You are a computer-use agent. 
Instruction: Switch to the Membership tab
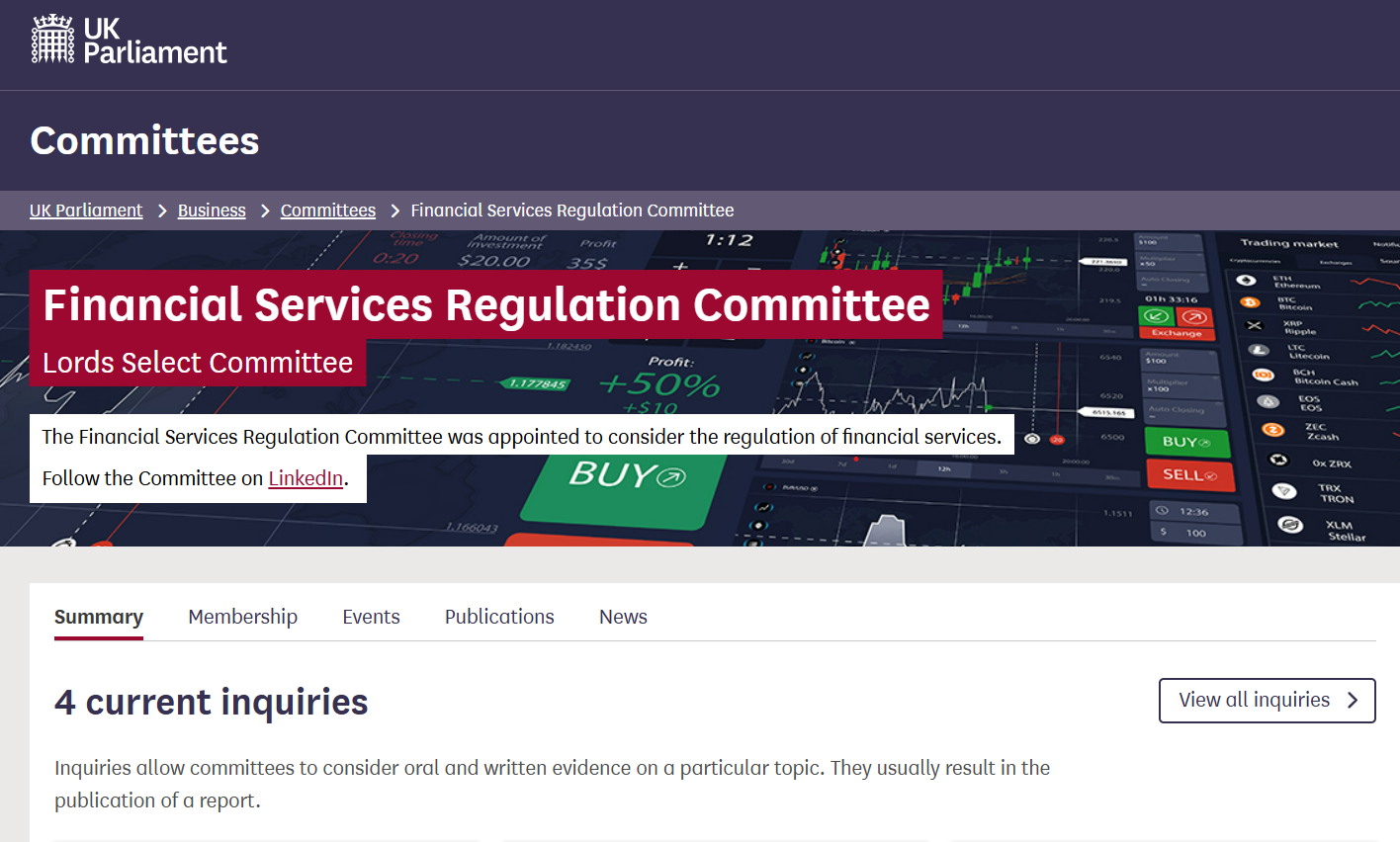[x=242, y=616]
